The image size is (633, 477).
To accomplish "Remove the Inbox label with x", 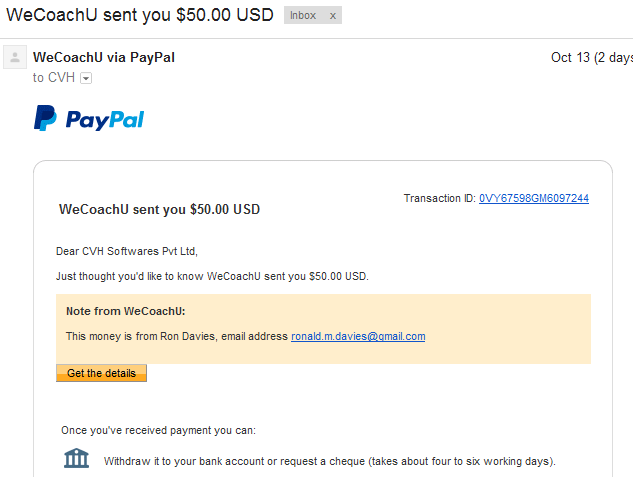I will (x=333, y=16).
